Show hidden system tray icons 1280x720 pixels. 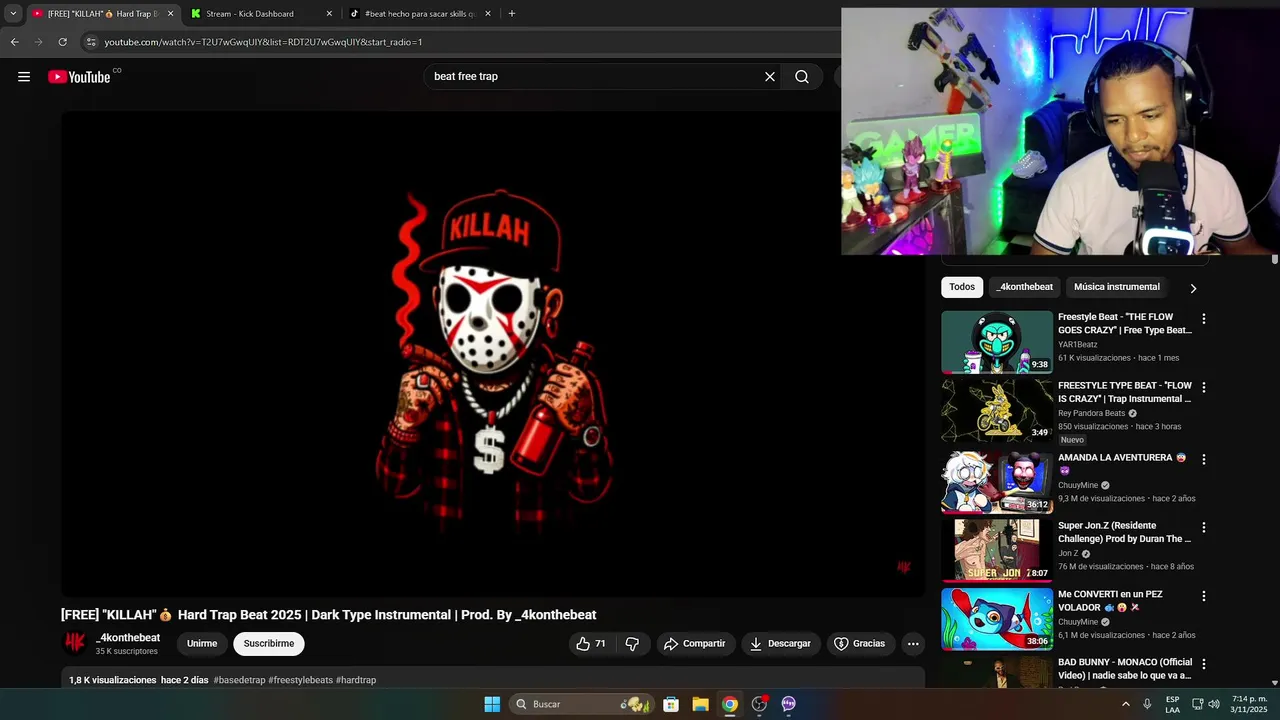click(1126, 704)
